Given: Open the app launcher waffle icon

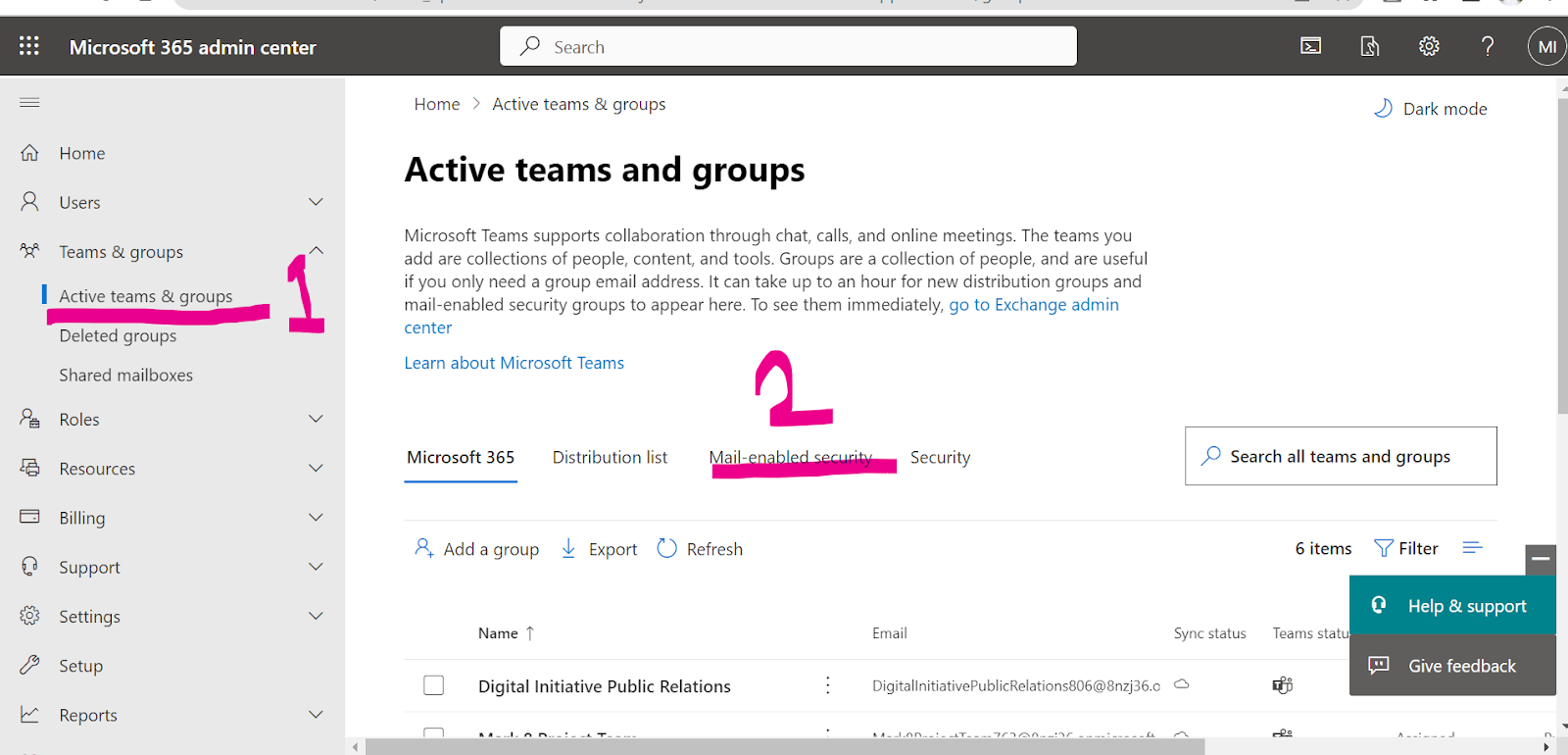Looking at the screenshot, I should (29, 46).
